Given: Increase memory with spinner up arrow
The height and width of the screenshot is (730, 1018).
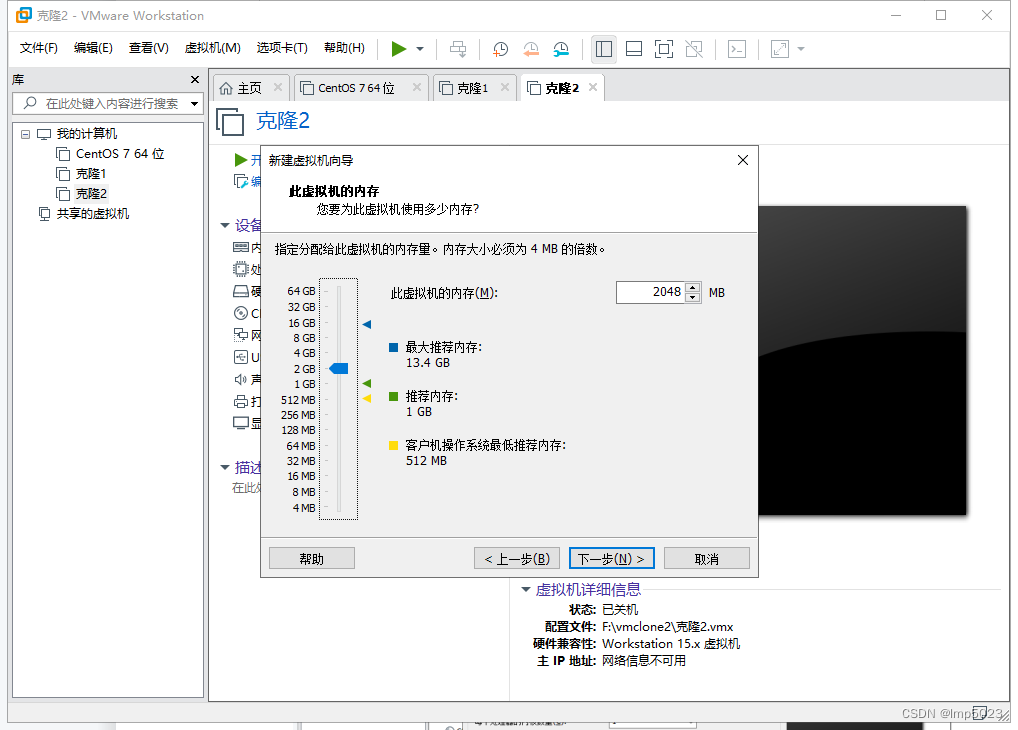Looking at the screenshot, I should point(693,288).
